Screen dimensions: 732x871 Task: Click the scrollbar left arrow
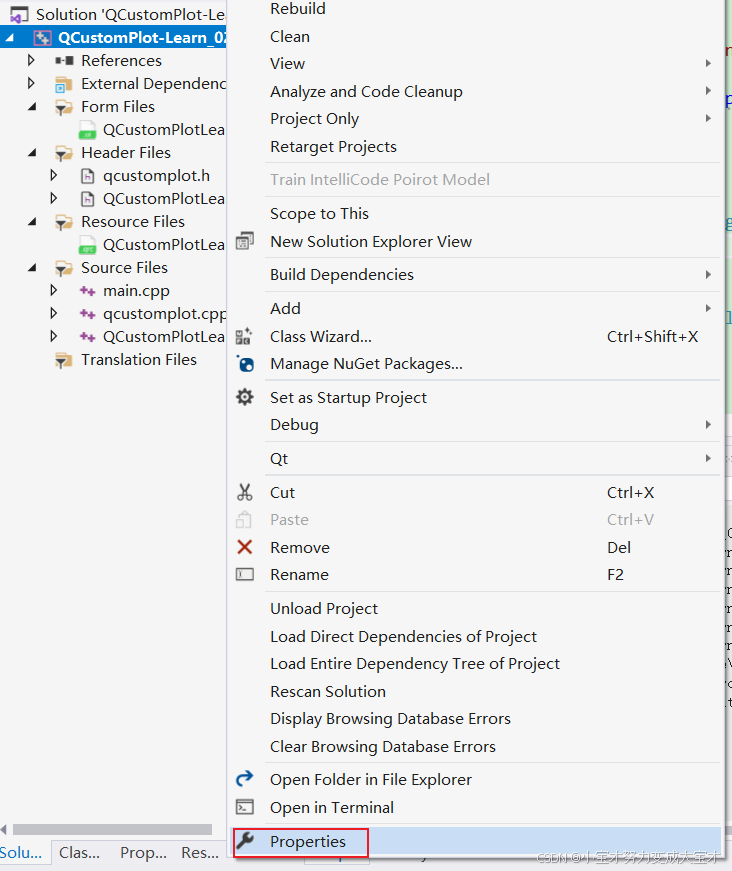4,829
